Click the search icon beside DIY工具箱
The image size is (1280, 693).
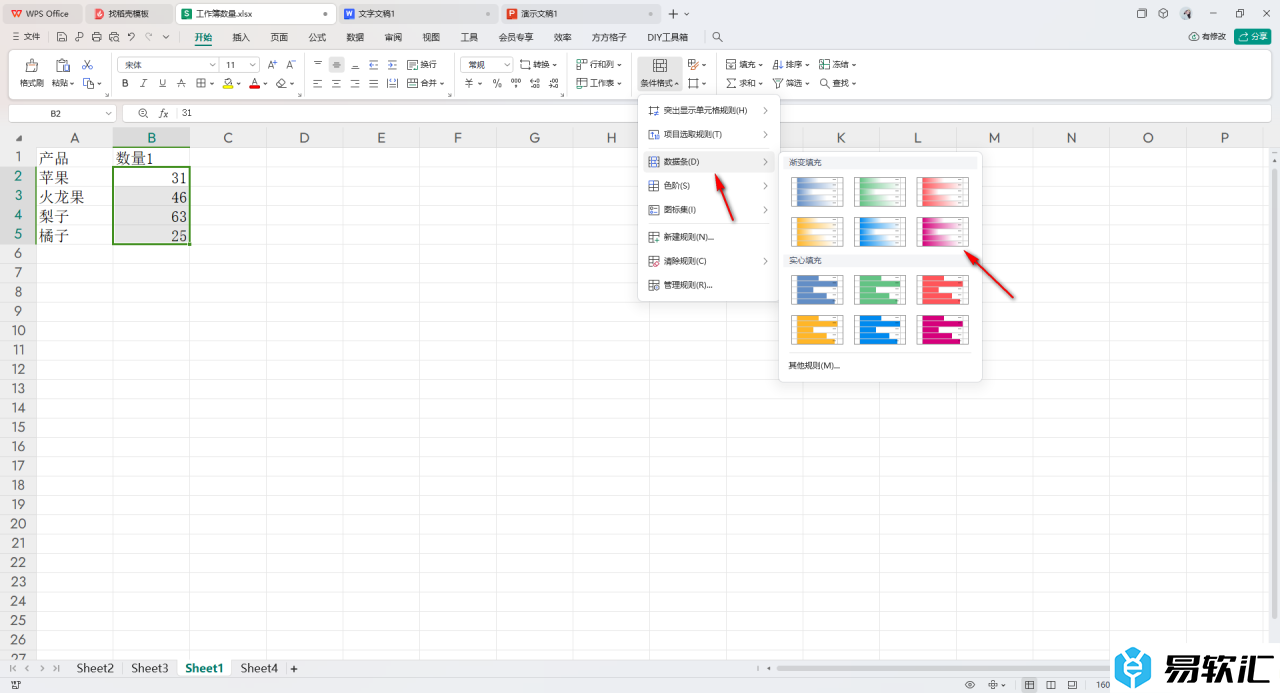pos(717,37)
